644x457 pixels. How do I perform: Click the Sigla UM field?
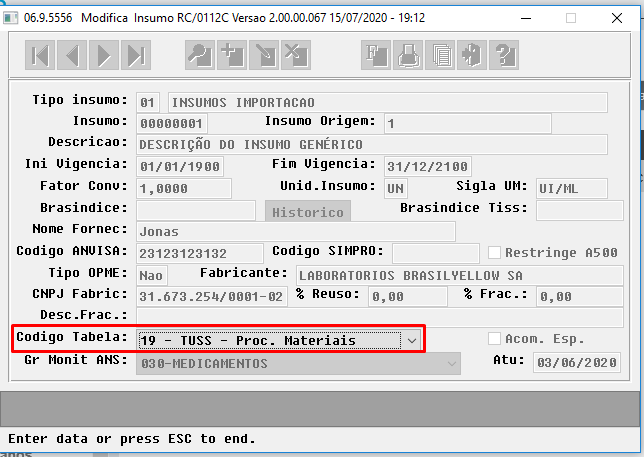pyautogui.click(x=572, y=188)
